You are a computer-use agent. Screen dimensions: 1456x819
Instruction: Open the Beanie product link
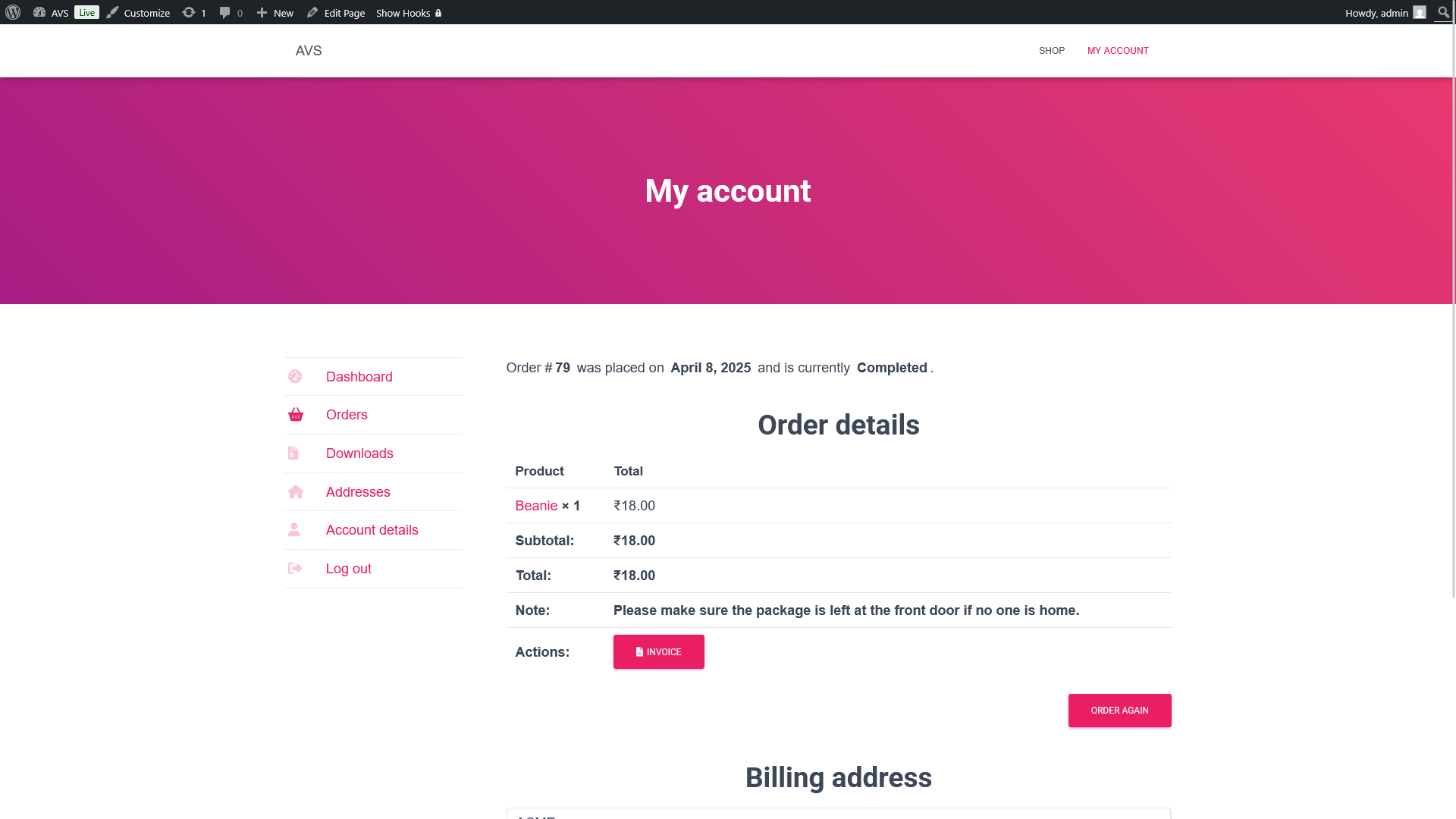tap(536, 506)
